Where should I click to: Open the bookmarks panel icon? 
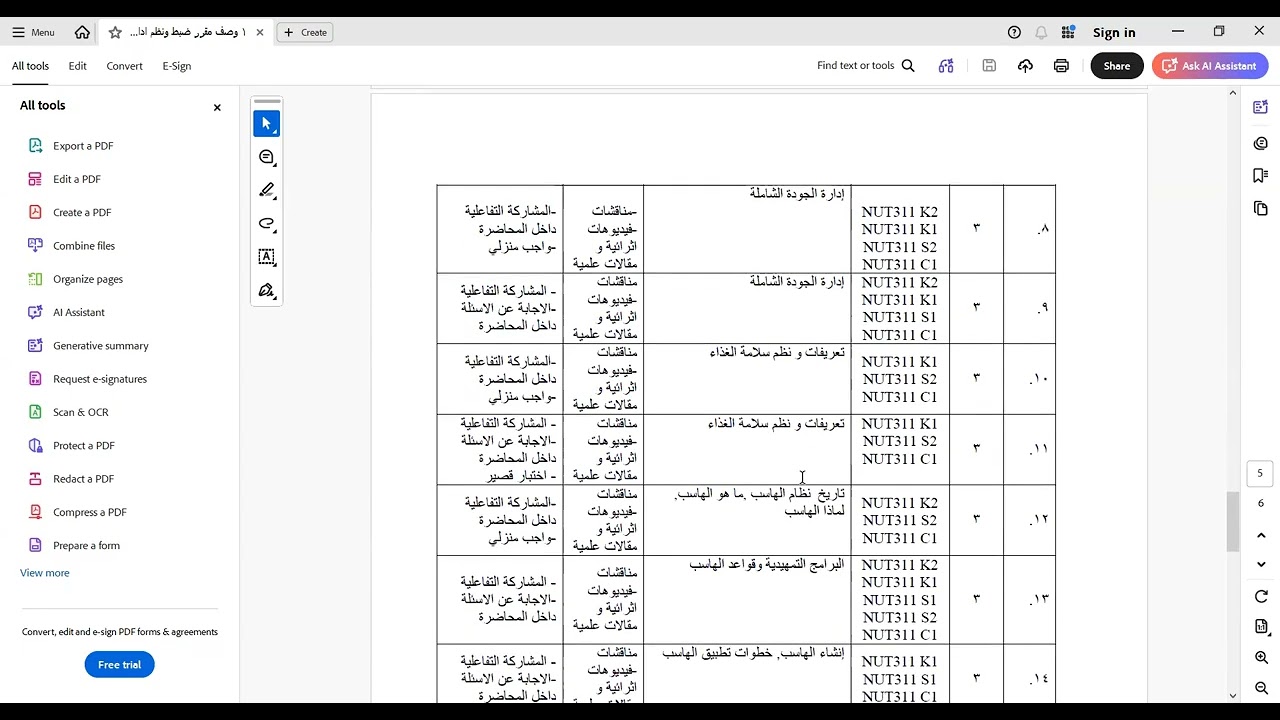[x=1260, y=176]
